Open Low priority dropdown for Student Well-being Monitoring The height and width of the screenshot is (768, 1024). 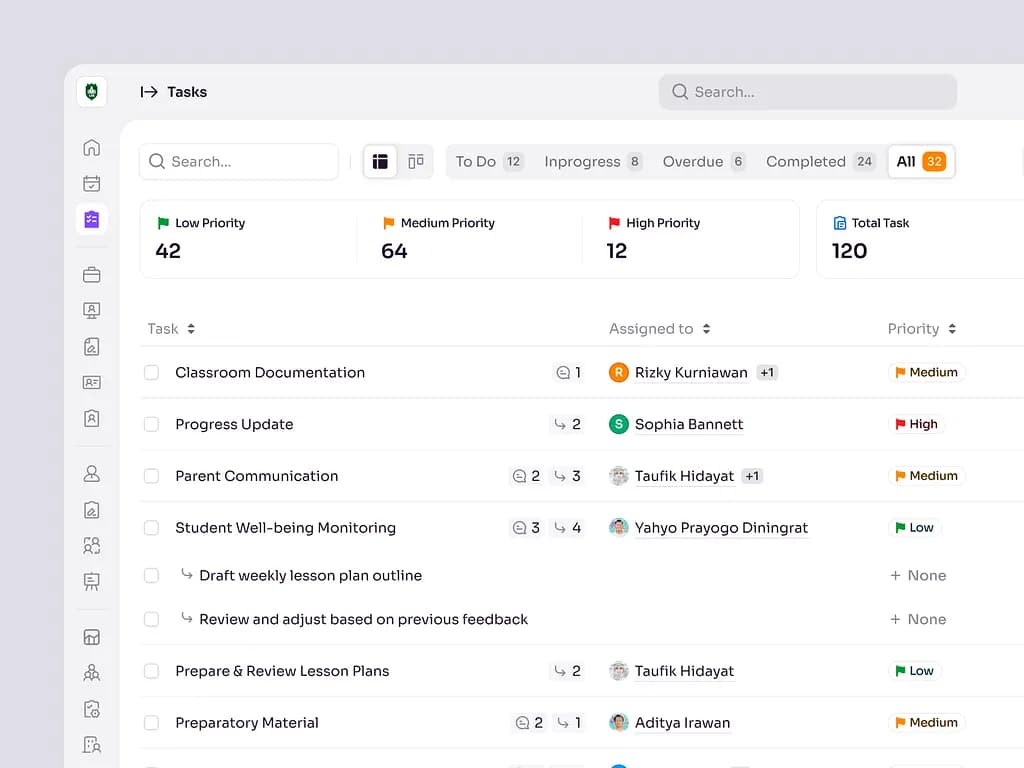914,528
